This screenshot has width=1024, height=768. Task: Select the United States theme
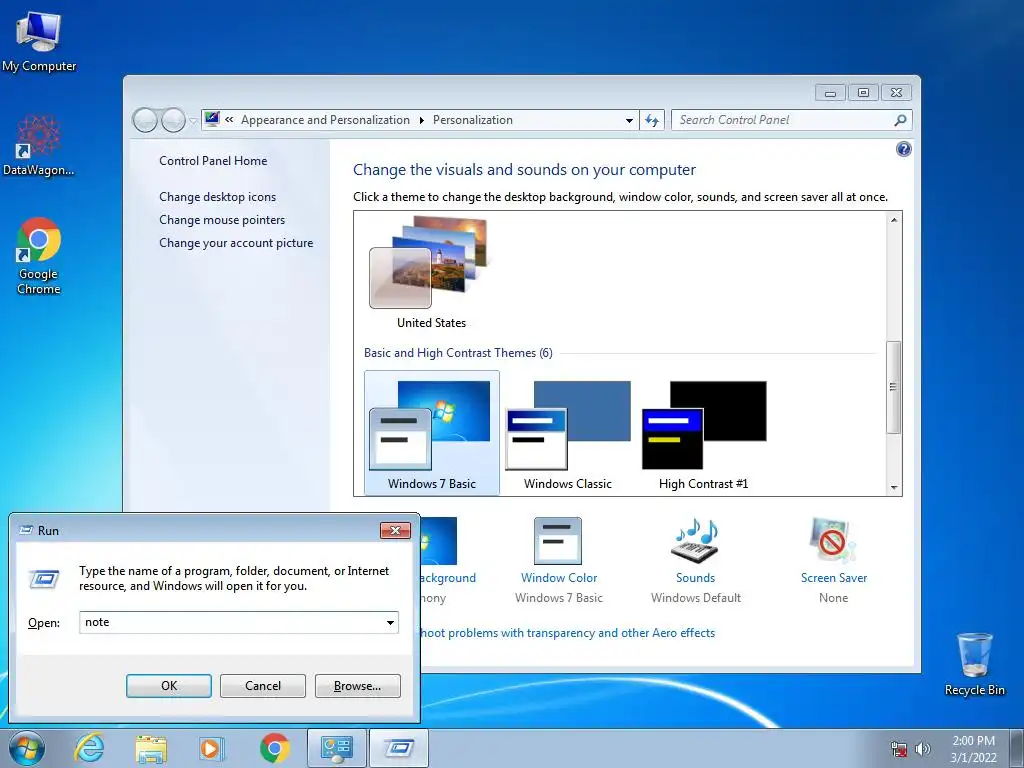click(431, 272)
